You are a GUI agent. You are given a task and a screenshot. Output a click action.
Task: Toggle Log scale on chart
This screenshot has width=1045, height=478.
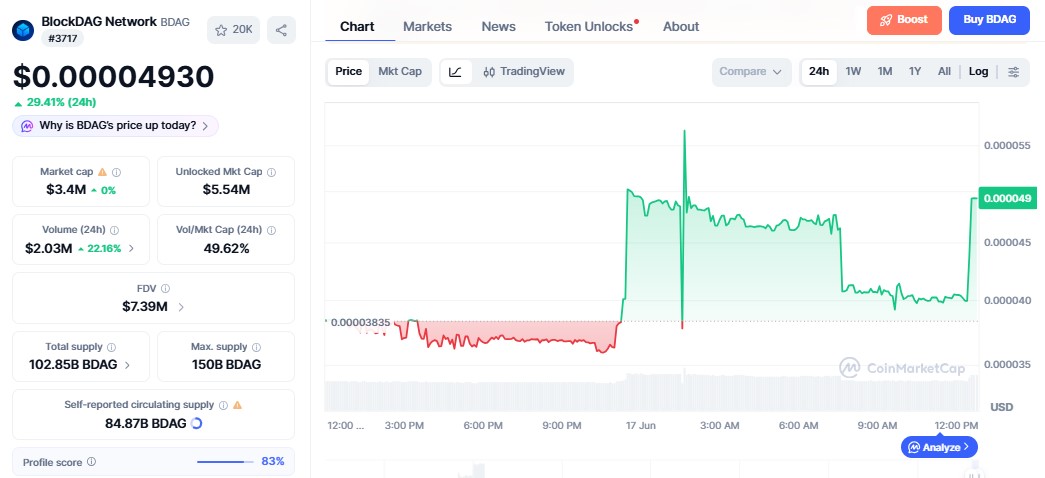978,71
